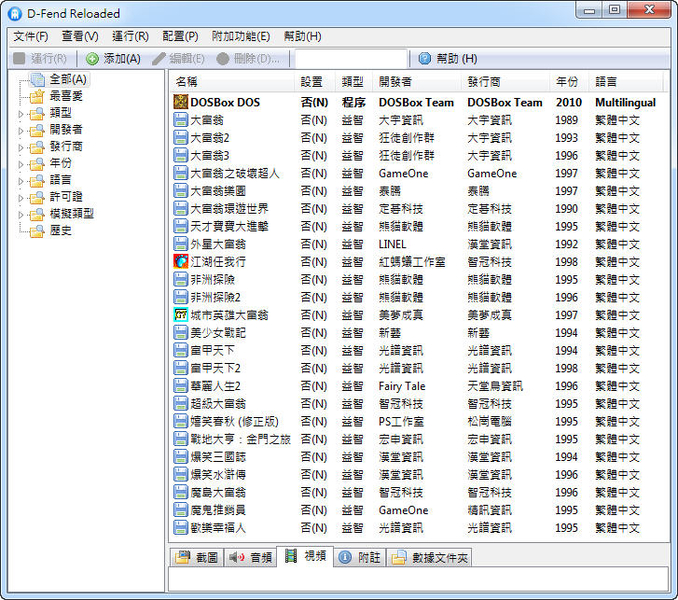This screenshot has width=678, height=600.
Task: Click the film strip icon on 視頻 tab
Action: tap(291, 555)
